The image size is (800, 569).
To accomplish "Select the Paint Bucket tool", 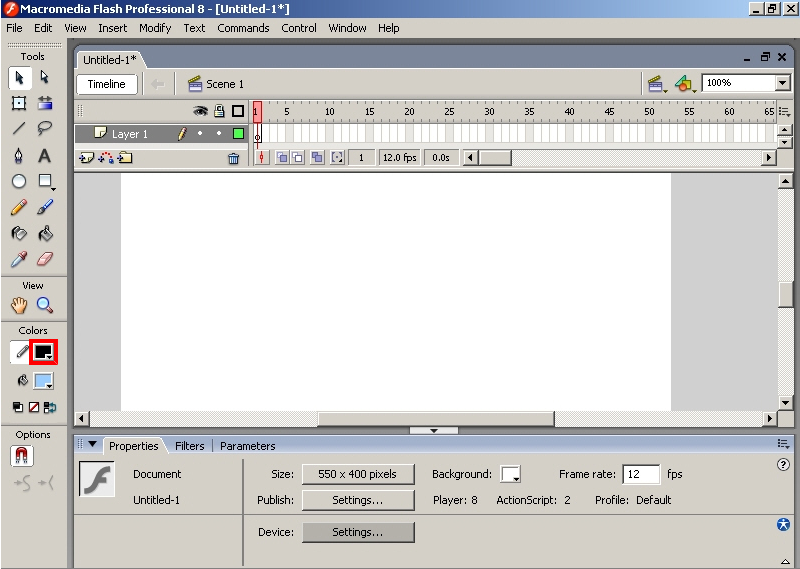I will click(x=45, y=234).
